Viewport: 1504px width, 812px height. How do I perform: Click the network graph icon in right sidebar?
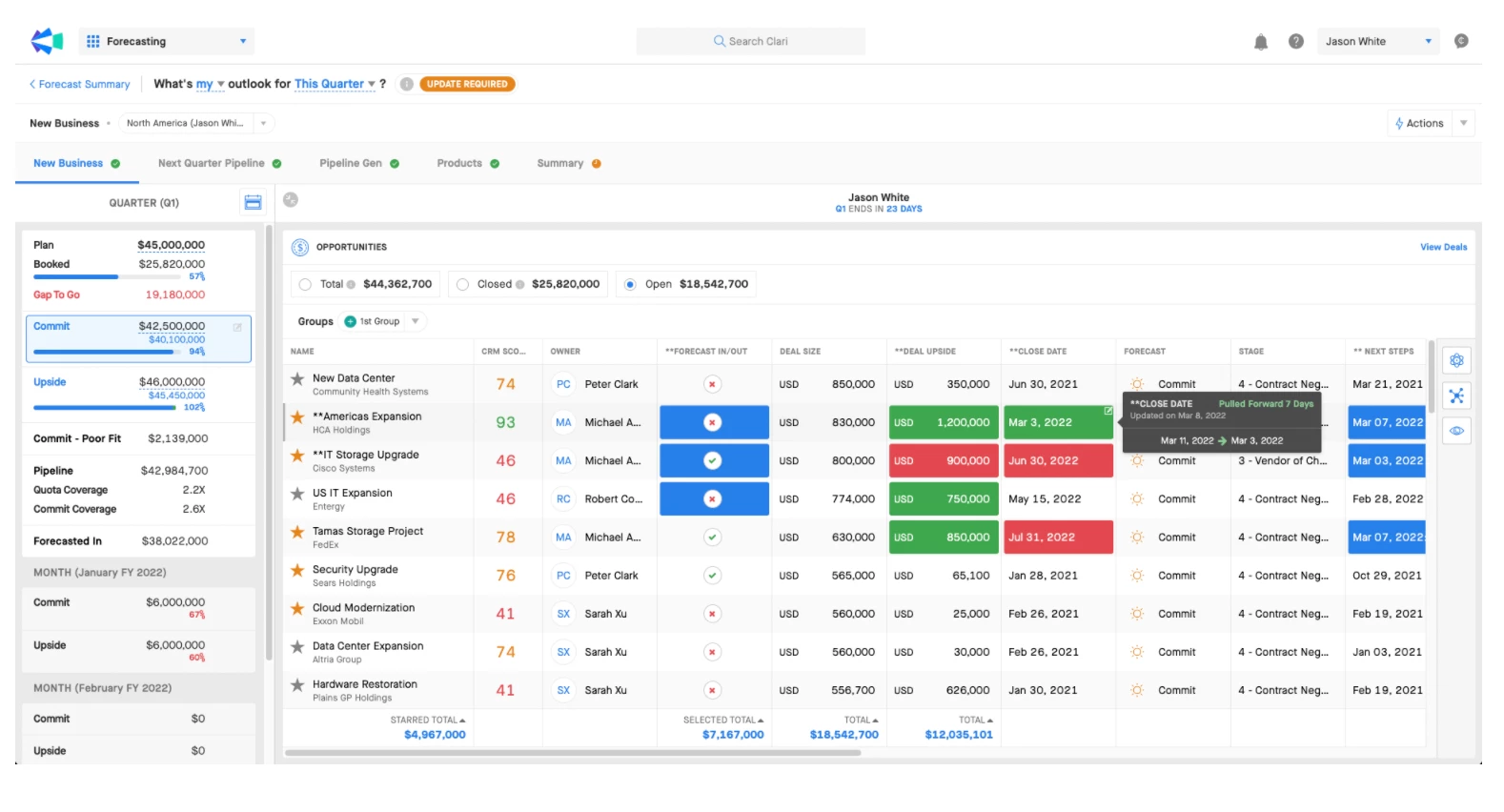tap(1456, 396)
